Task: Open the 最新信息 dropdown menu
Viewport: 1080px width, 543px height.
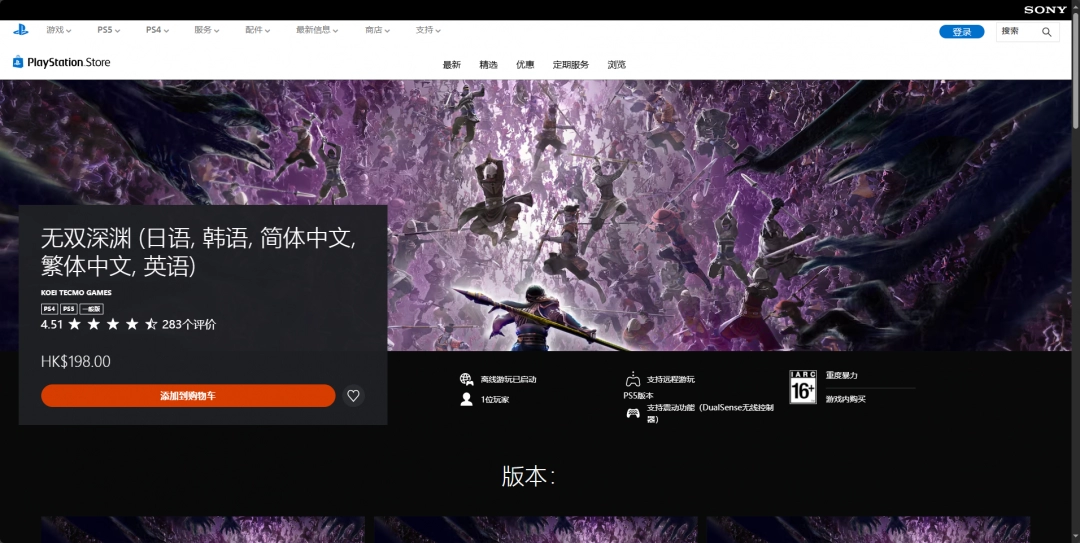Action: pyautogui.click(x=317, y=30)
